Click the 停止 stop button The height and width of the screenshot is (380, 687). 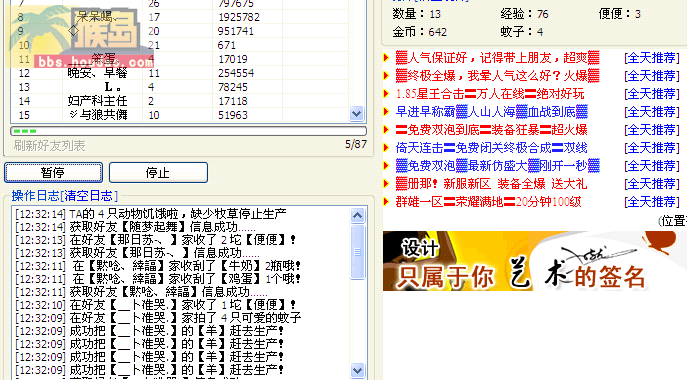point(158,172)
